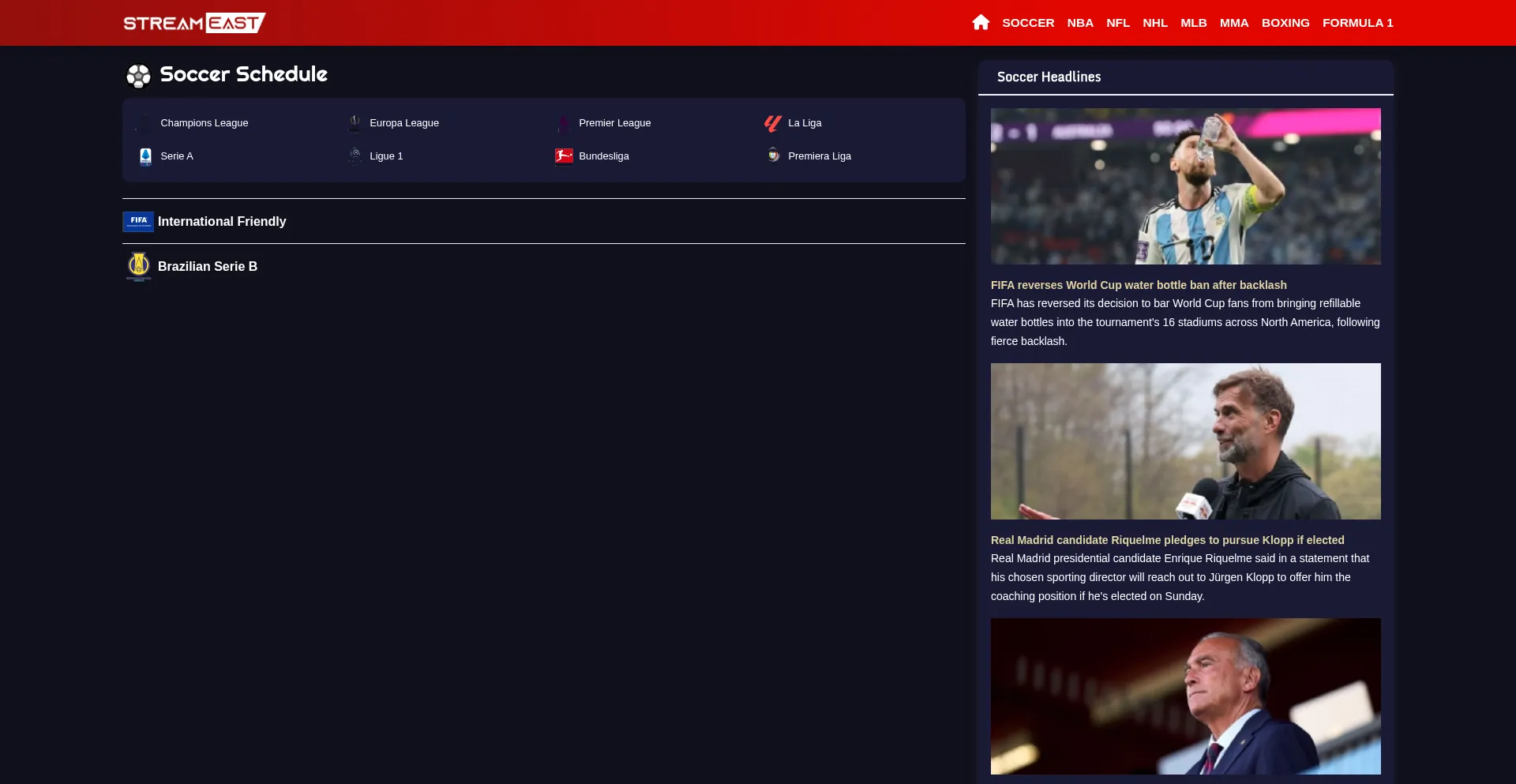Click the Premier League logo icon
The height and width of the screenshot is (784, 1516).
click(x=564, y=123)
